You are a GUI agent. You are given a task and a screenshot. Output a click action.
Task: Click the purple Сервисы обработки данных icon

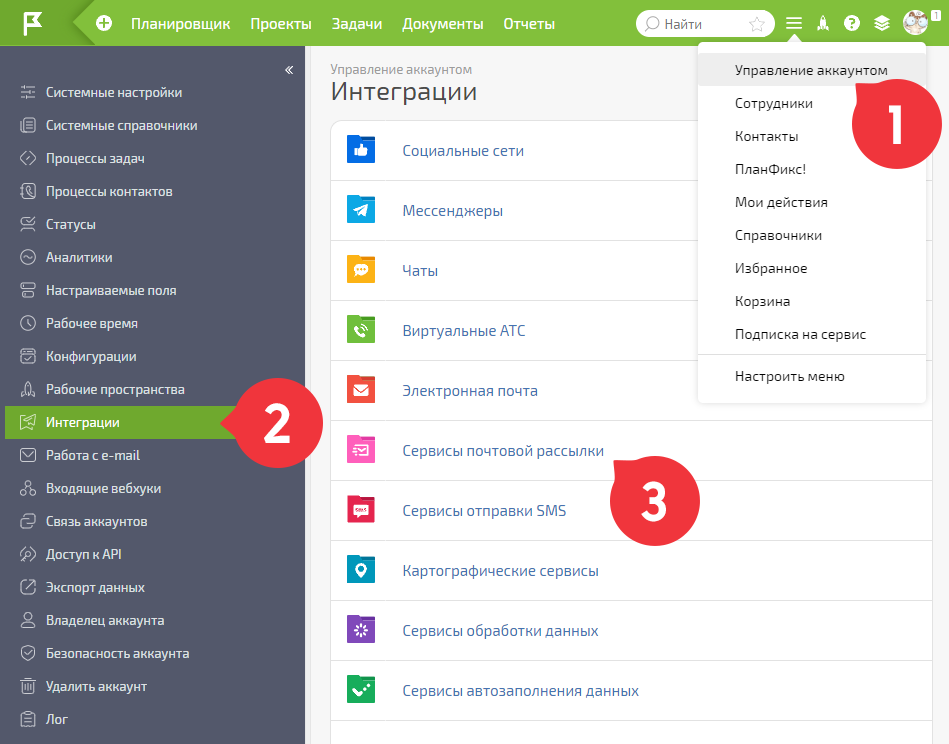tap(361, 630)
